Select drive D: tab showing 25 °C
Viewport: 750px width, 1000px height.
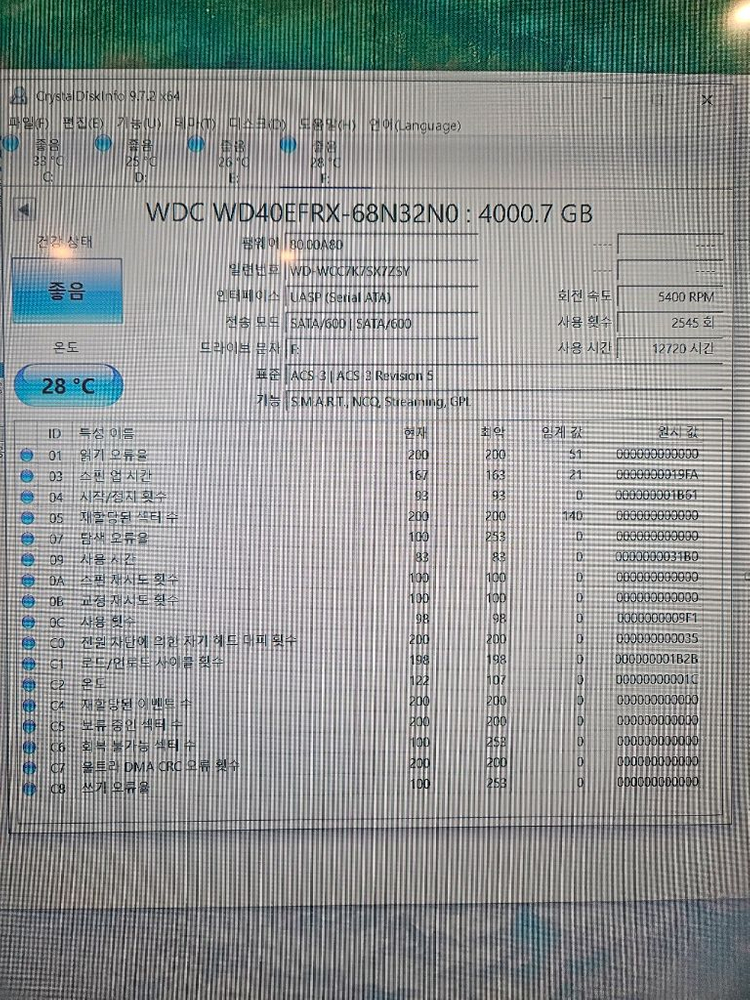tap(133, 161)
